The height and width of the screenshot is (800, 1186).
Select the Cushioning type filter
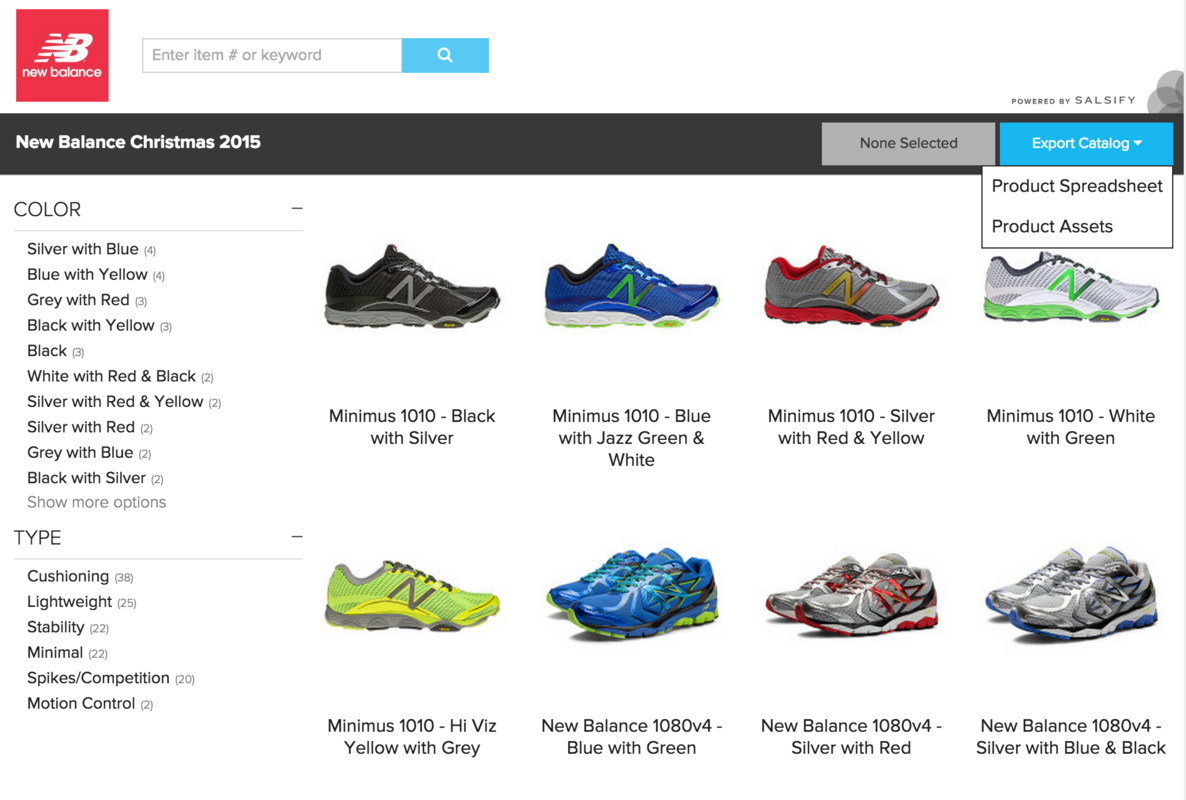68,576
